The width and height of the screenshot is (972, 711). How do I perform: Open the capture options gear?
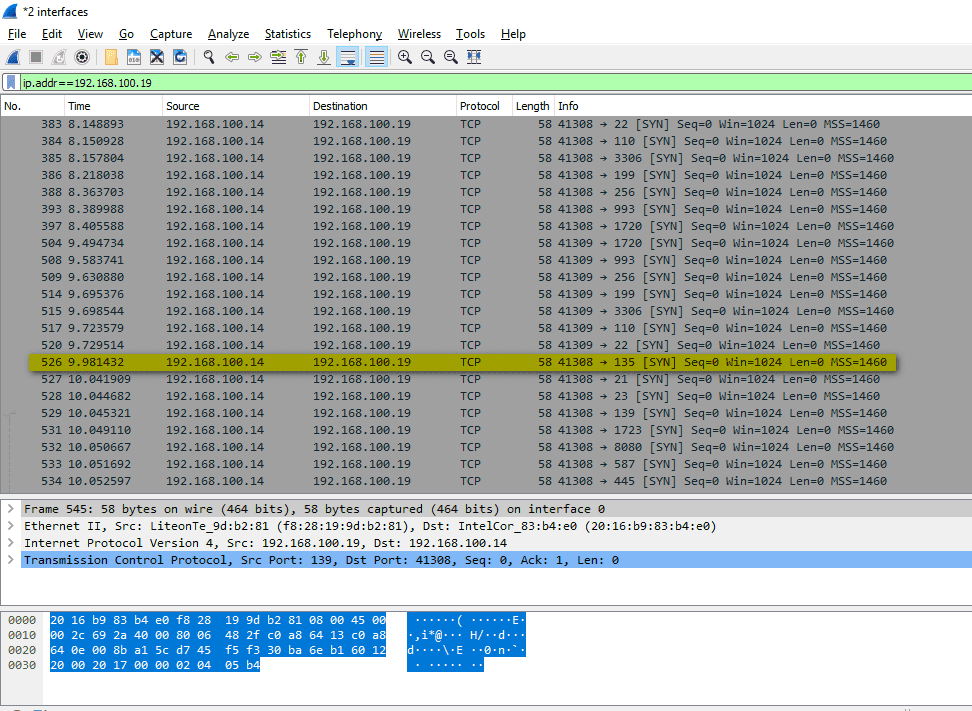coord(81,57)
